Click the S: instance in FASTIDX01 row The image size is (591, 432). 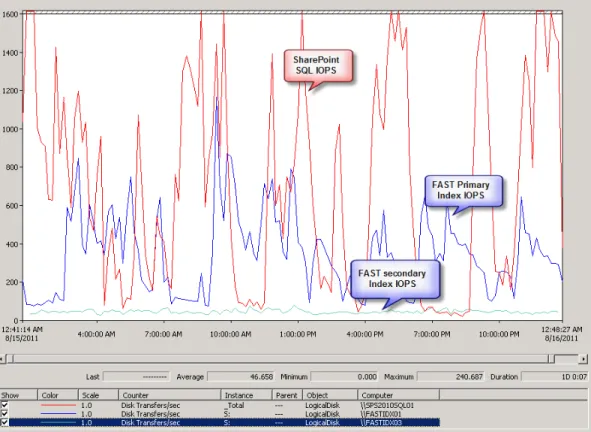(x=227, y=414)
